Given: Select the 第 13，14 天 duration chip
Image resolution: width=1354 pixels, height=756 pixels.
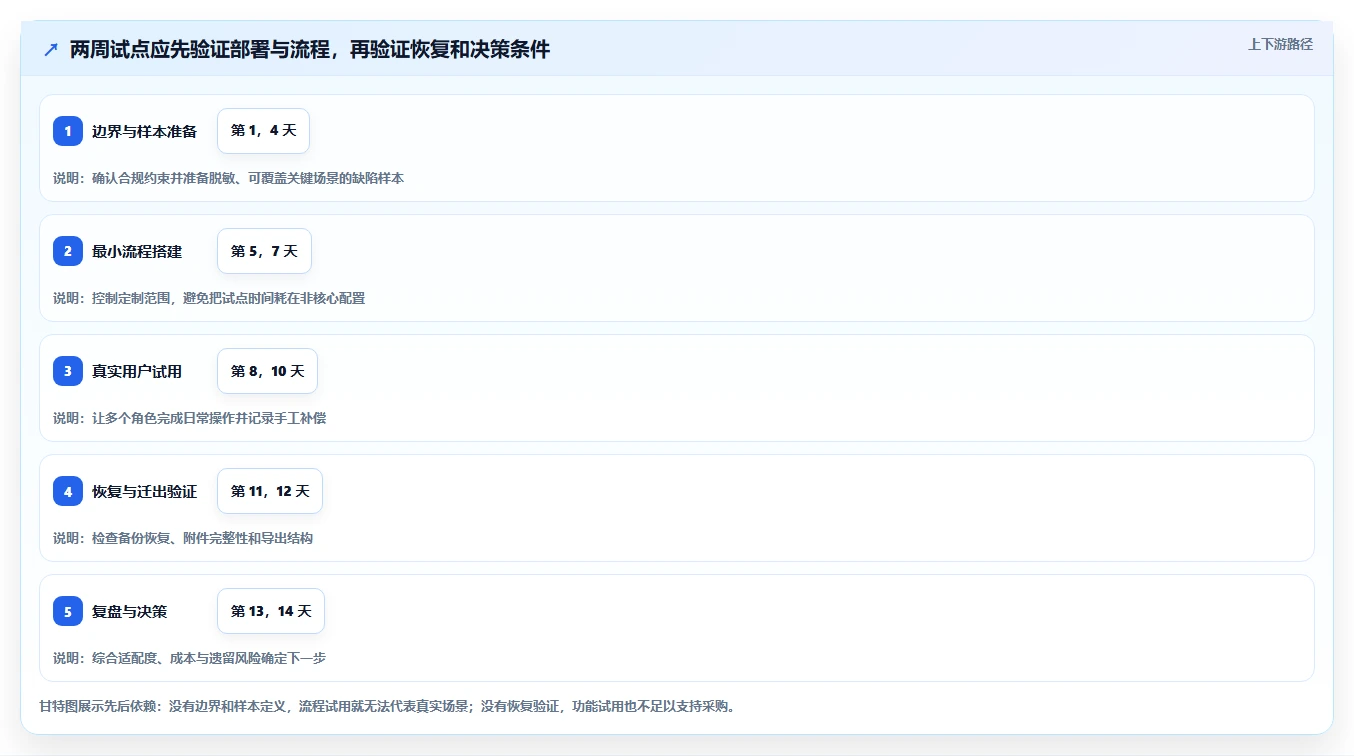Looking at the screenshot, I should [x=271, y=611].
